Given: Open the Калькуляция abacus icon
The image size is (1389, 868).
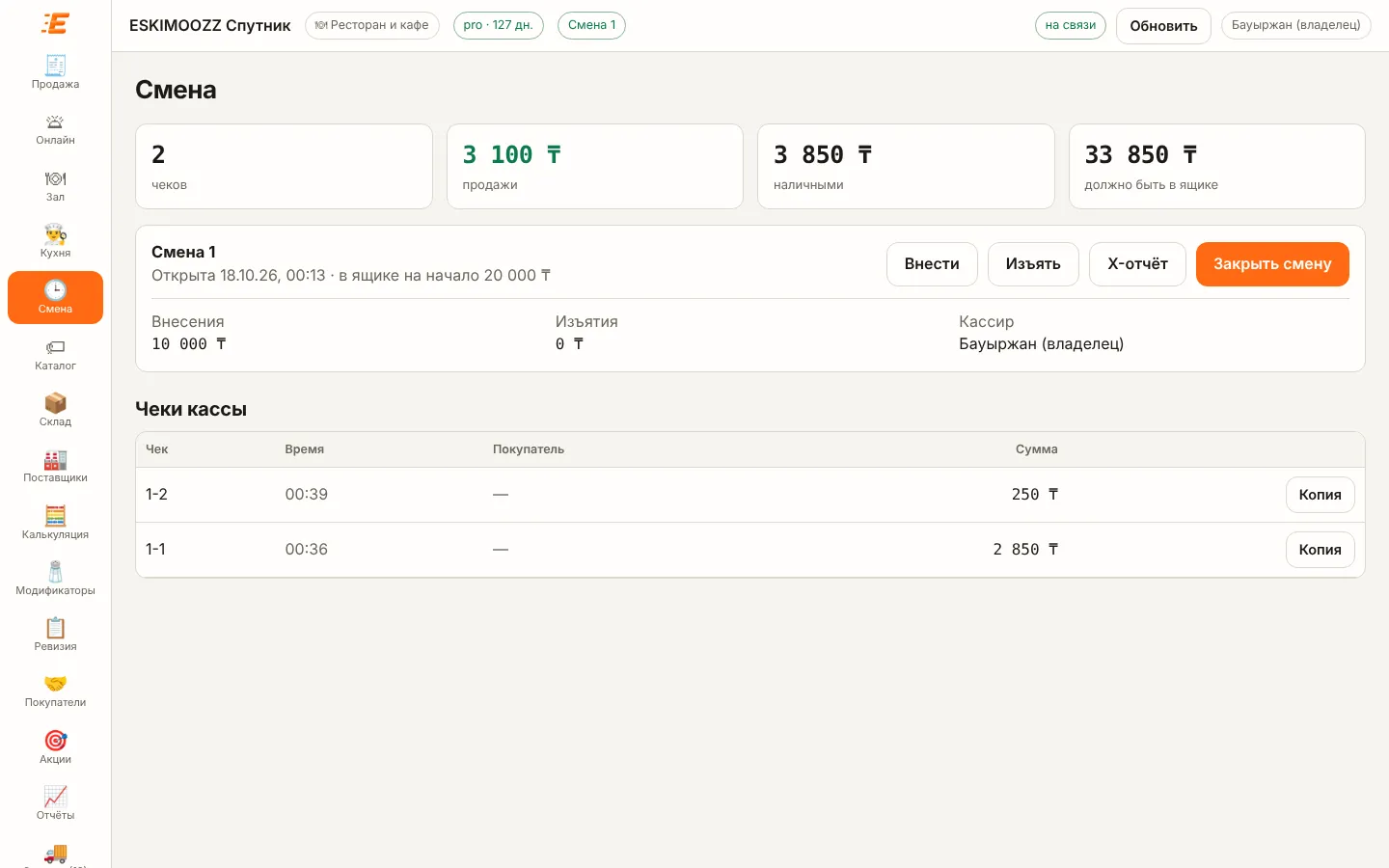Looking at the screenshot, I should (x=55, y=516).
